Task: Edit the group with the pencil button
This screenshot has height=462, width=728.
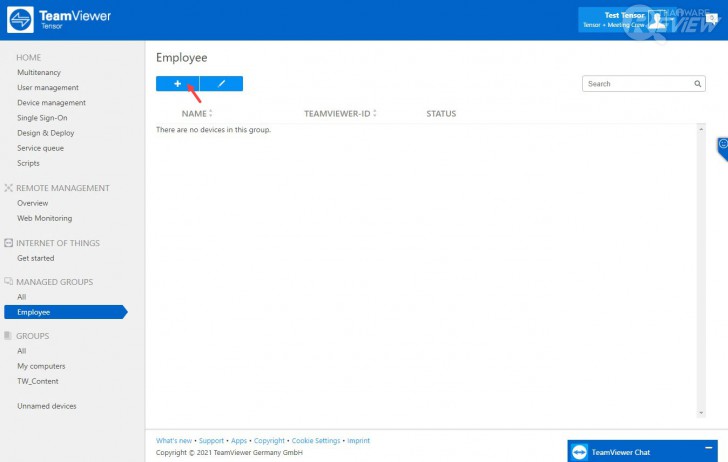Action: (x=221, y=84)
